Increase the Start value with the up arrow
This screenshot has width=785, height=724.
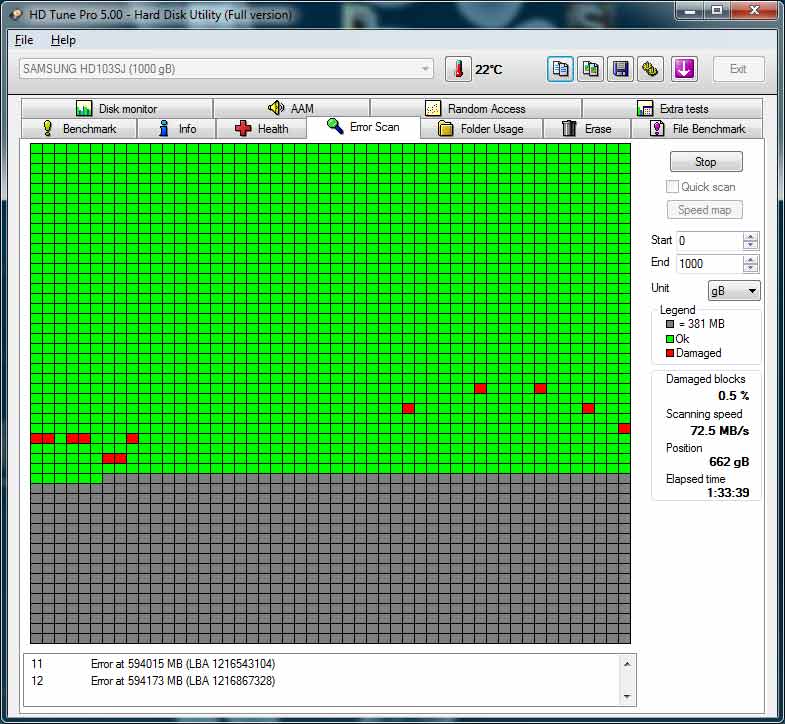click(751, 236)
